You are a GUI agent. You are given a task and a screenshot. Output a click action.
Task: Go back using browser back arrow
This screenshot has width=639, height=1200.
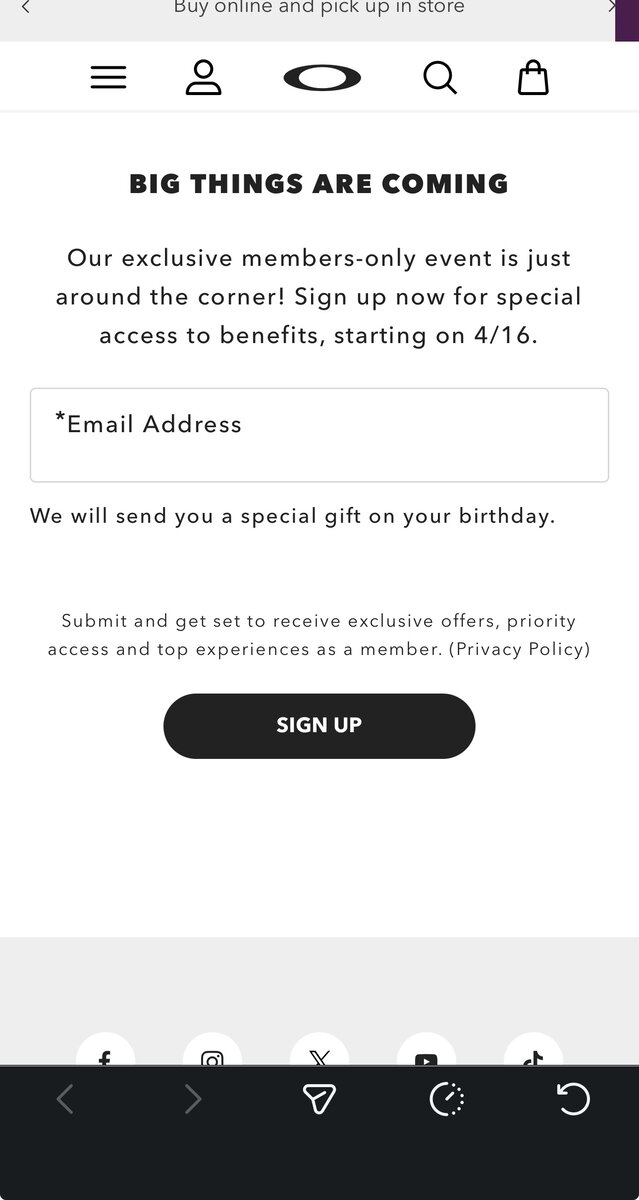pos(65,1100)
